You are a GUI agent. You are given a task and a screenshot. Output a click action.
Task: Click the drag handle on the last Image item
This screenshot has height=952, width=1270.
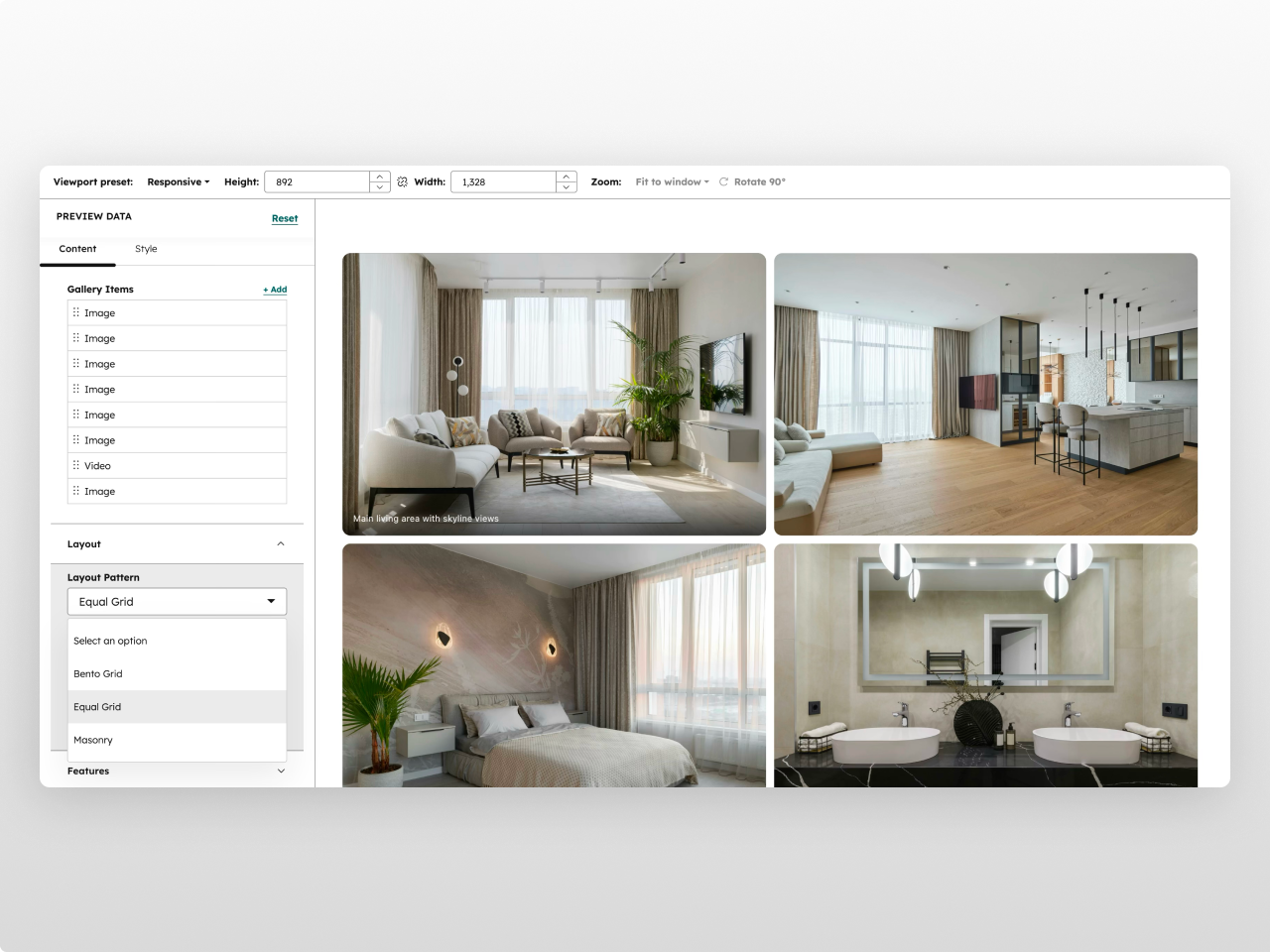[77, 491]
